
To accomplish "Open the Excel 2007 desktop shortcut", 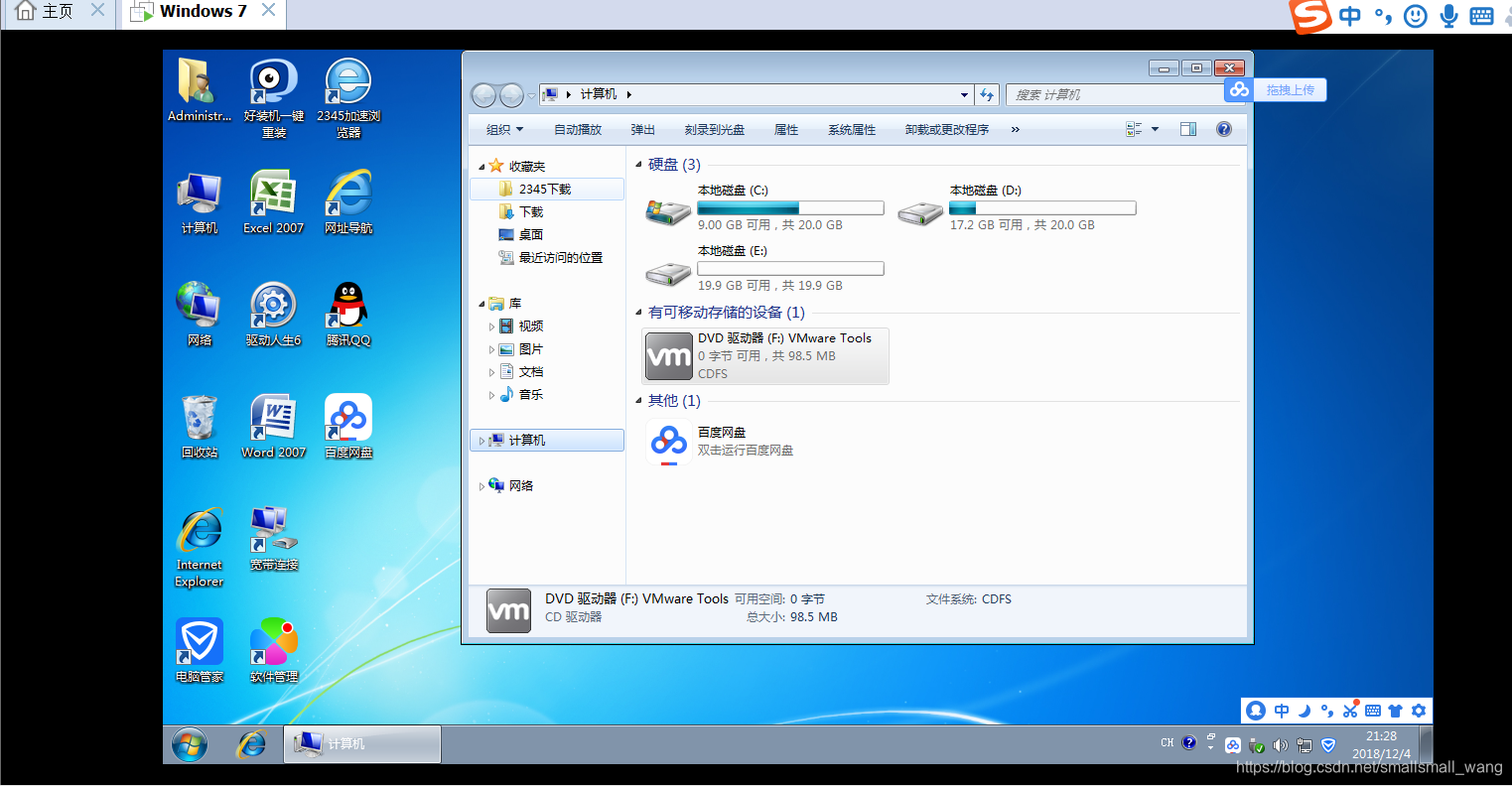I will click(274, 203).
